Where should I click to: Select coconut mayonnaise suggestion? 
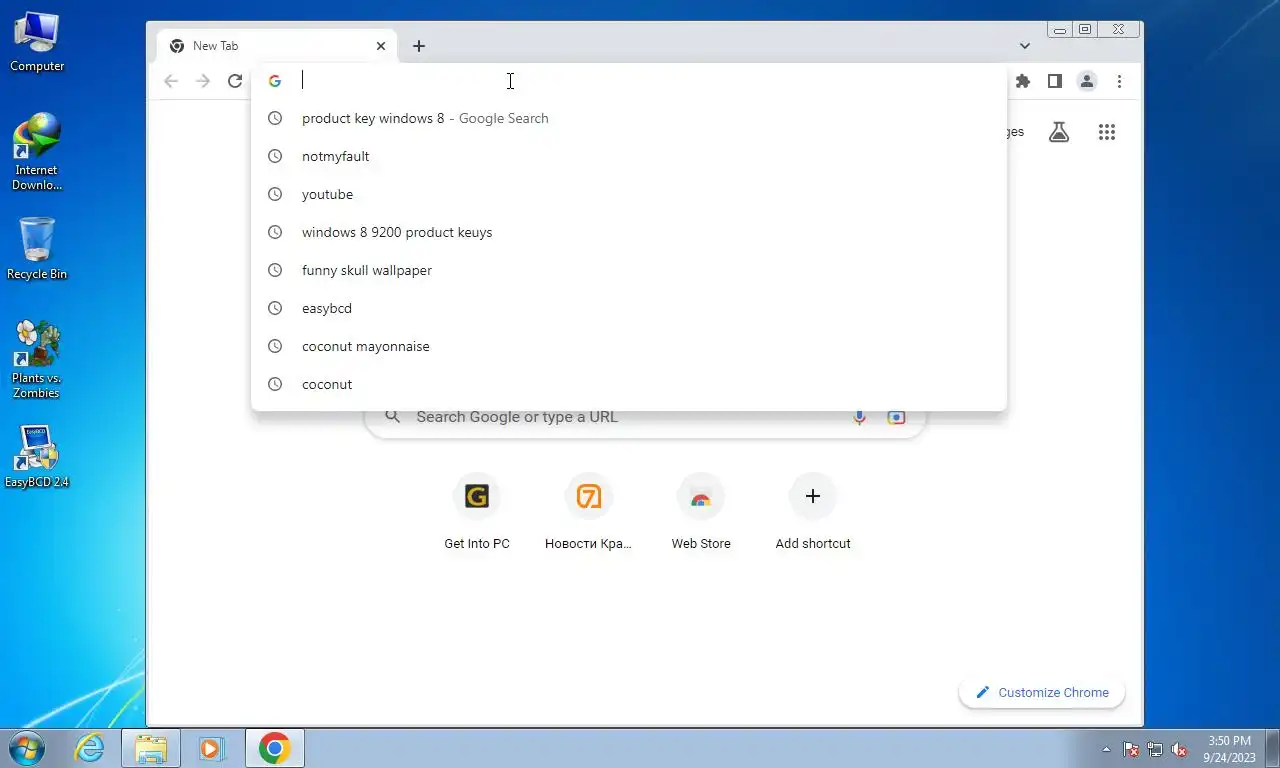tap(629, 346)
